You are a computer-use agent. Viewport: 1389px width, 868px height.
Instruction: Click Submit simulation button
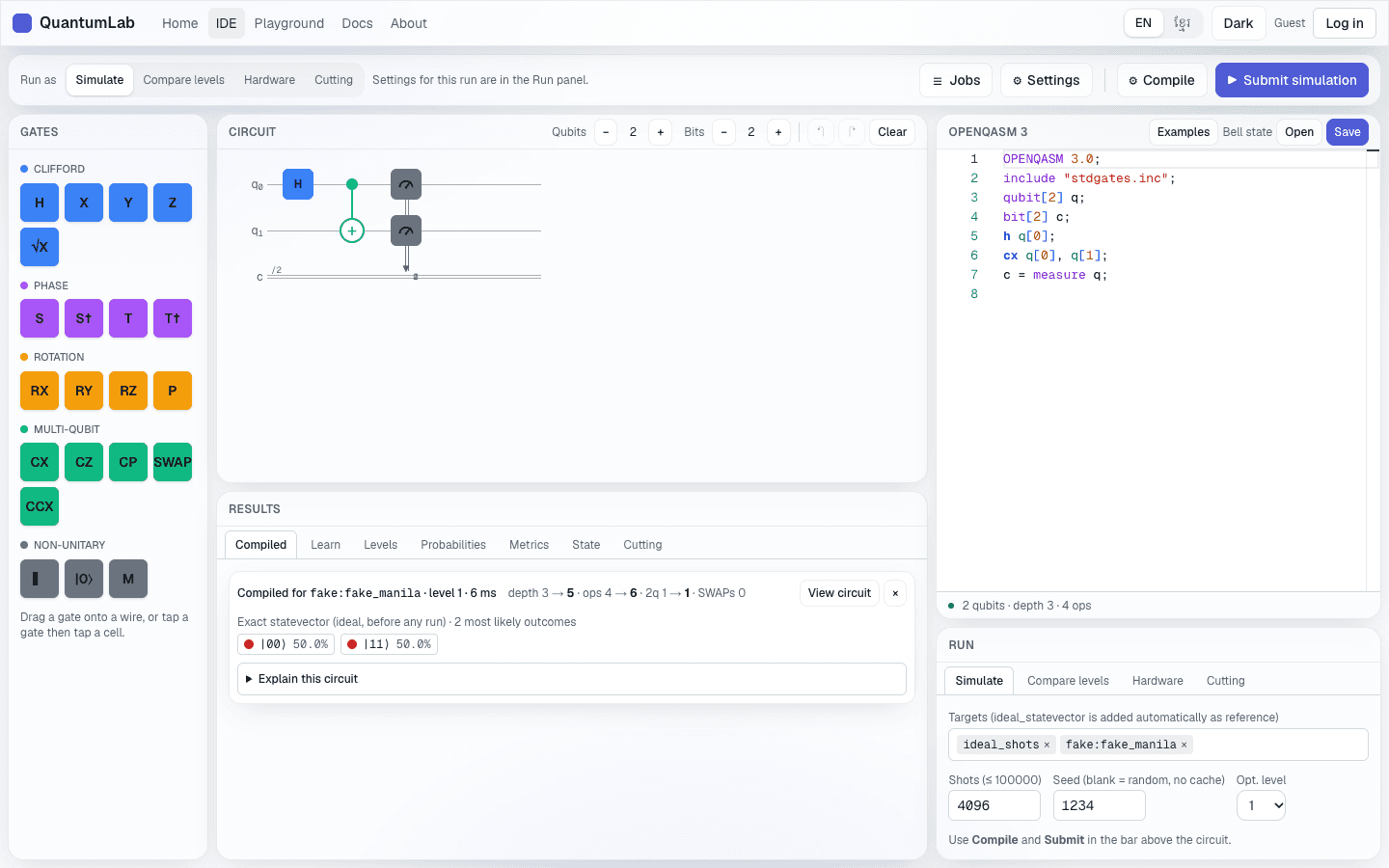click(1293, 80)
